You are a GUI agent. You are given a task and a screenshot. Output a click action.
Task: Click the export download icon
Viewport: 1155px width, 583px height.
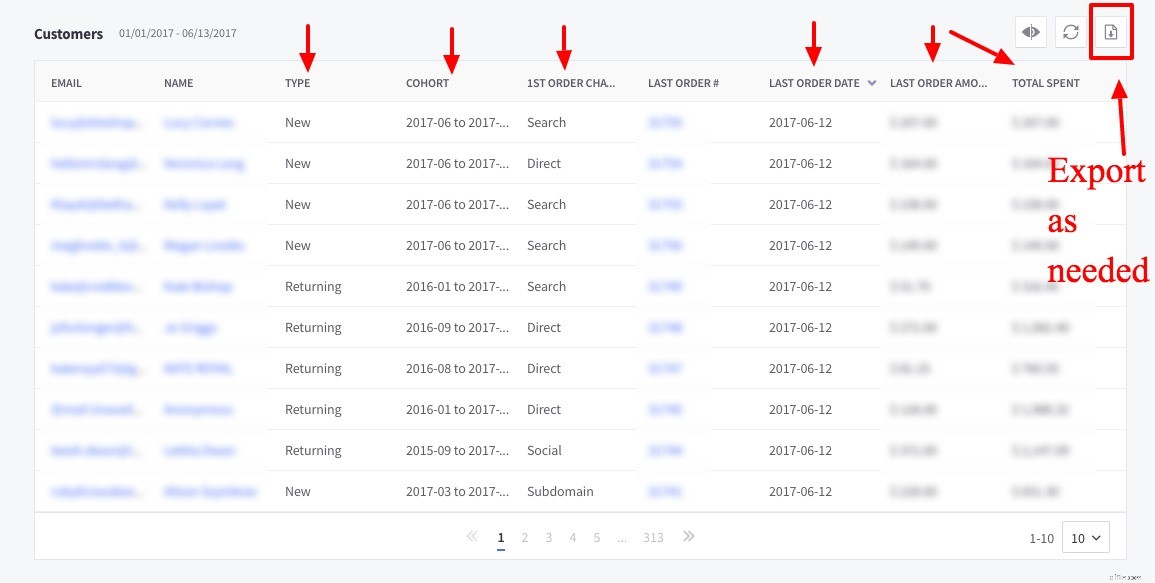point(1110,32)
